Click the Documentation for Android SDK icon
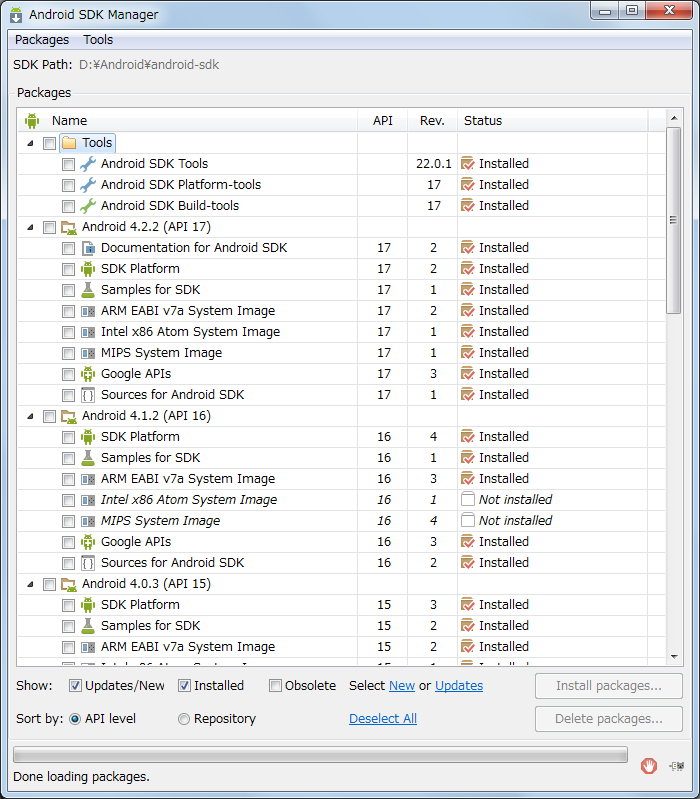The width and height of the screenshot is (700, 799). coord(88,248)
